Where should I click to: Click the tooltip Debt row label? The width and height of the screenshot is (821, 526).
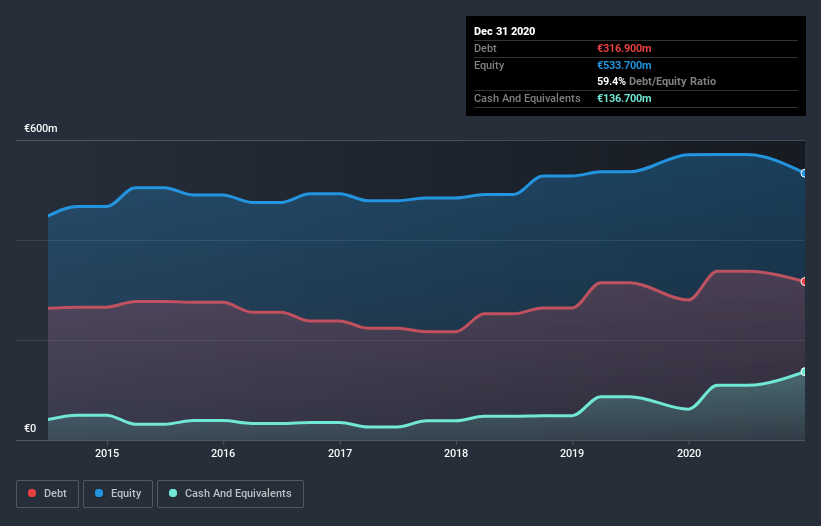[485, 48]
